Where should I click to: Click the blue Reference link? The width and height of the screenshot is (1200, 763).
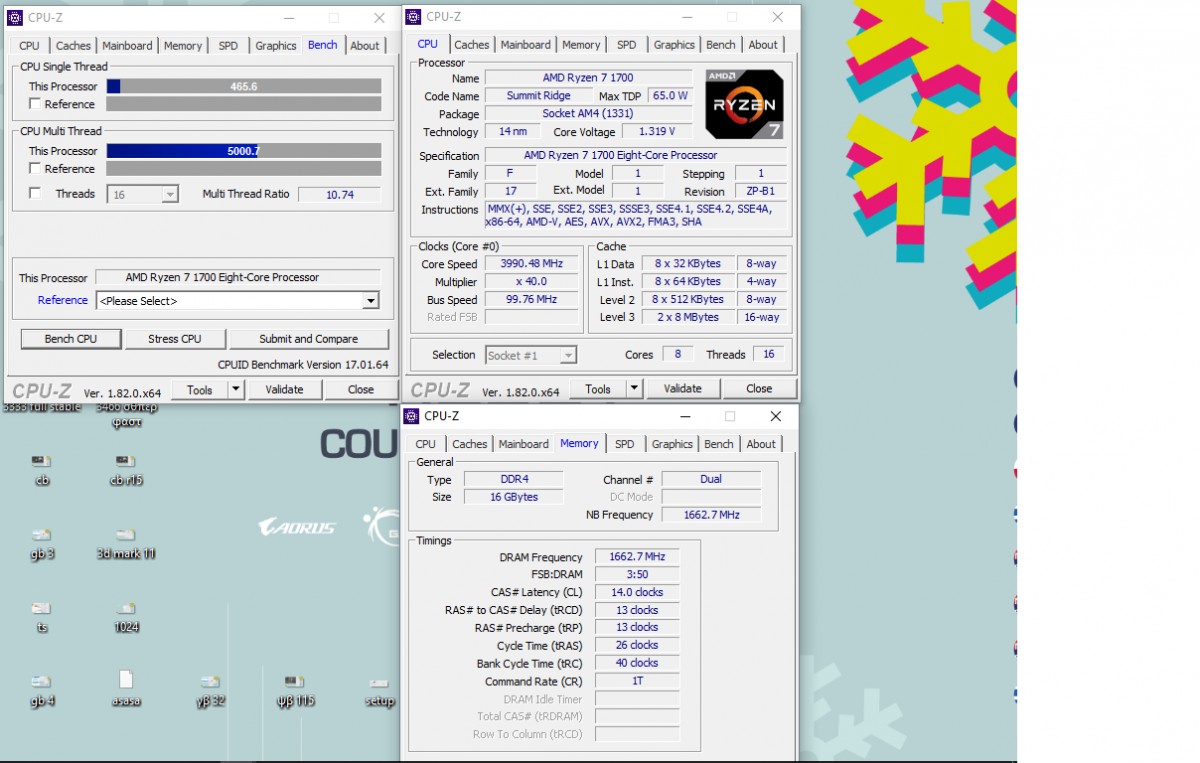[x=63, y=300]
